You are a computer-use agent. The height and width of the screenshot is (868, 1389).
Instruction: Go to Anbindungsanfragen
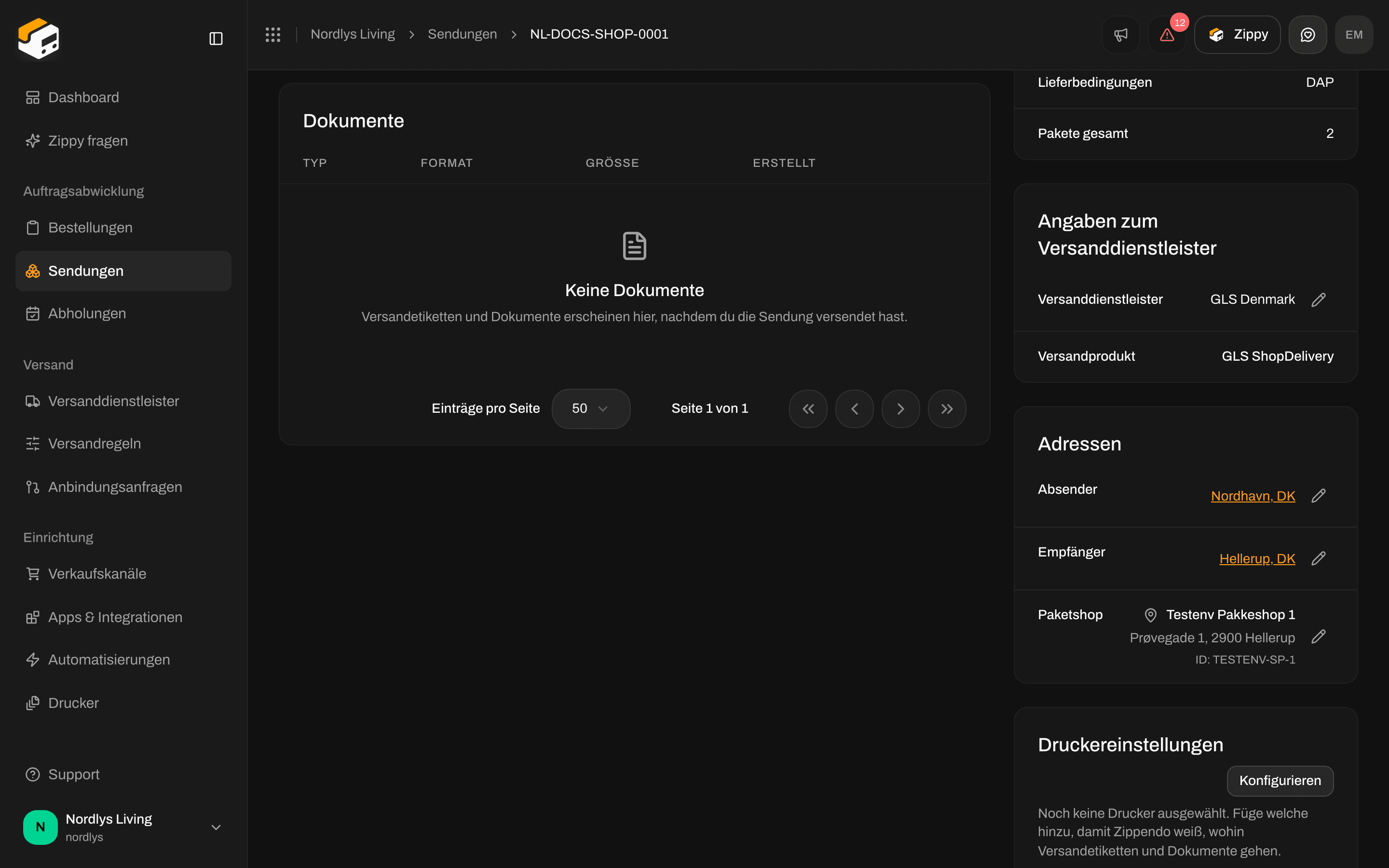[123, 487]
